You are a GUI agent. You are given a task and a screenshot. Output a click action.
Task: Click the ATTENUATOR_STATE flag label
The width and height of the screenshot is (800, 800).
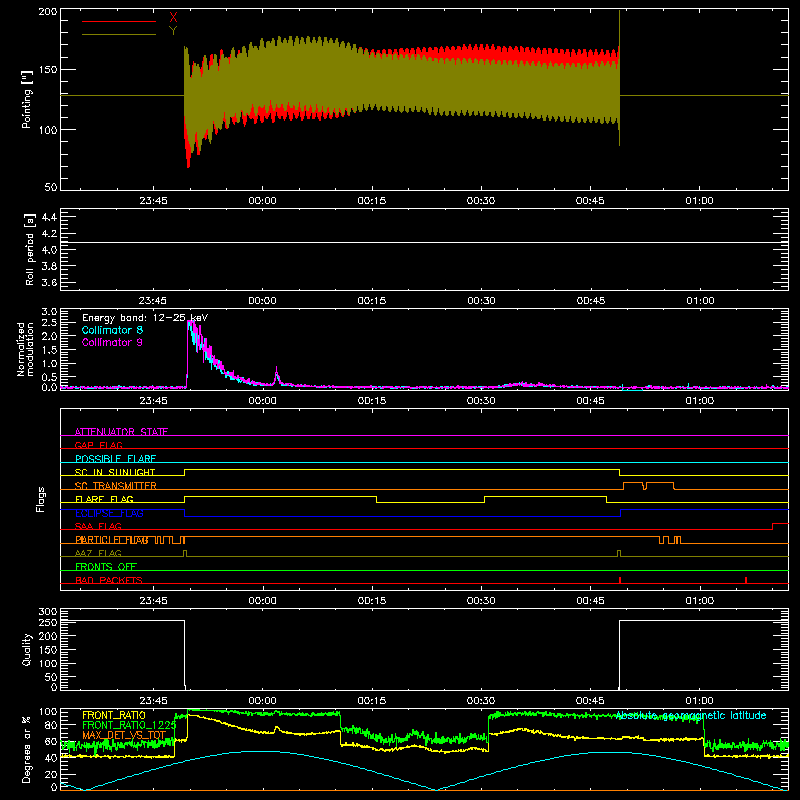(x=121, y=432)
